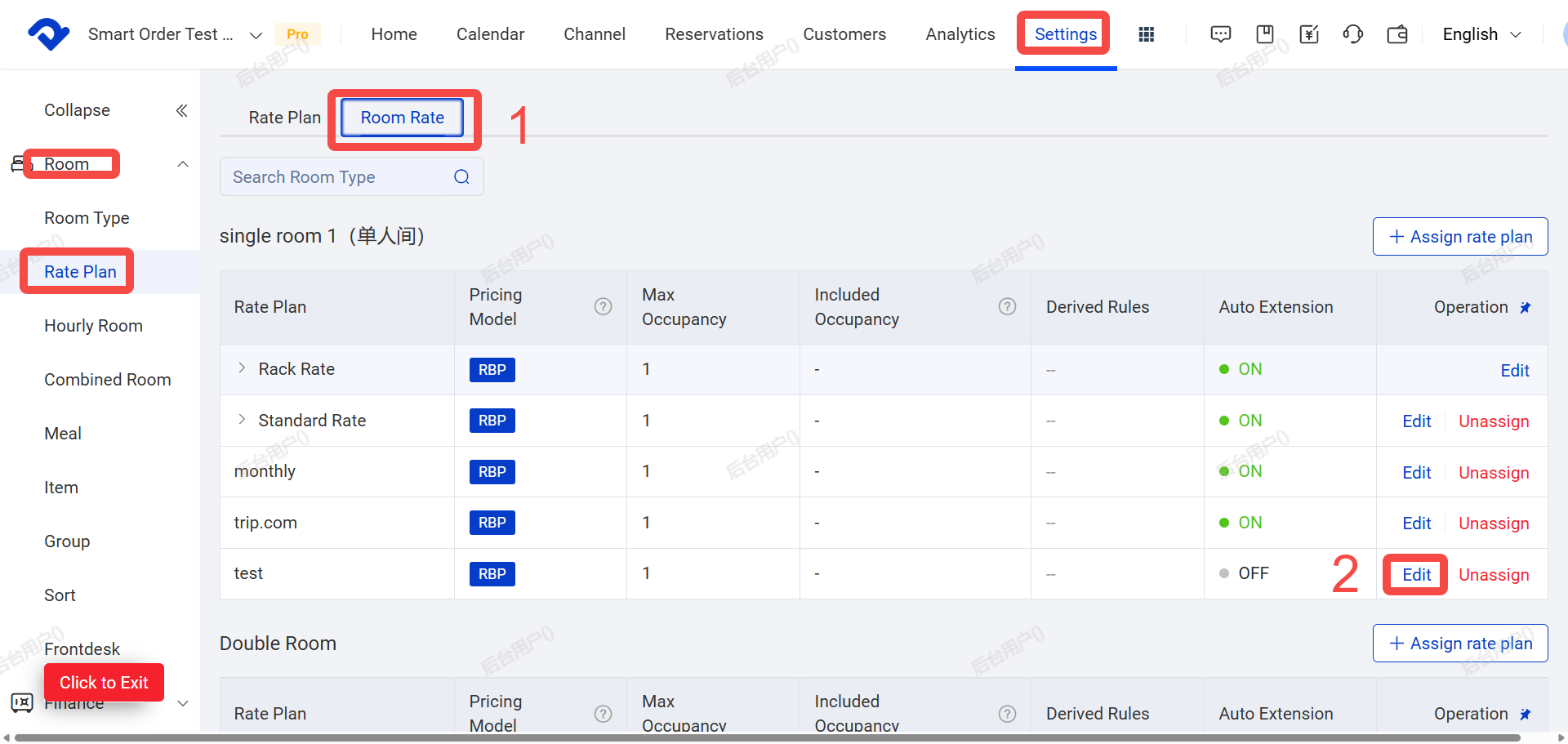1568x744 pixels.
Task: Click the collapse double-arrow icon
Action: [181, 110]
